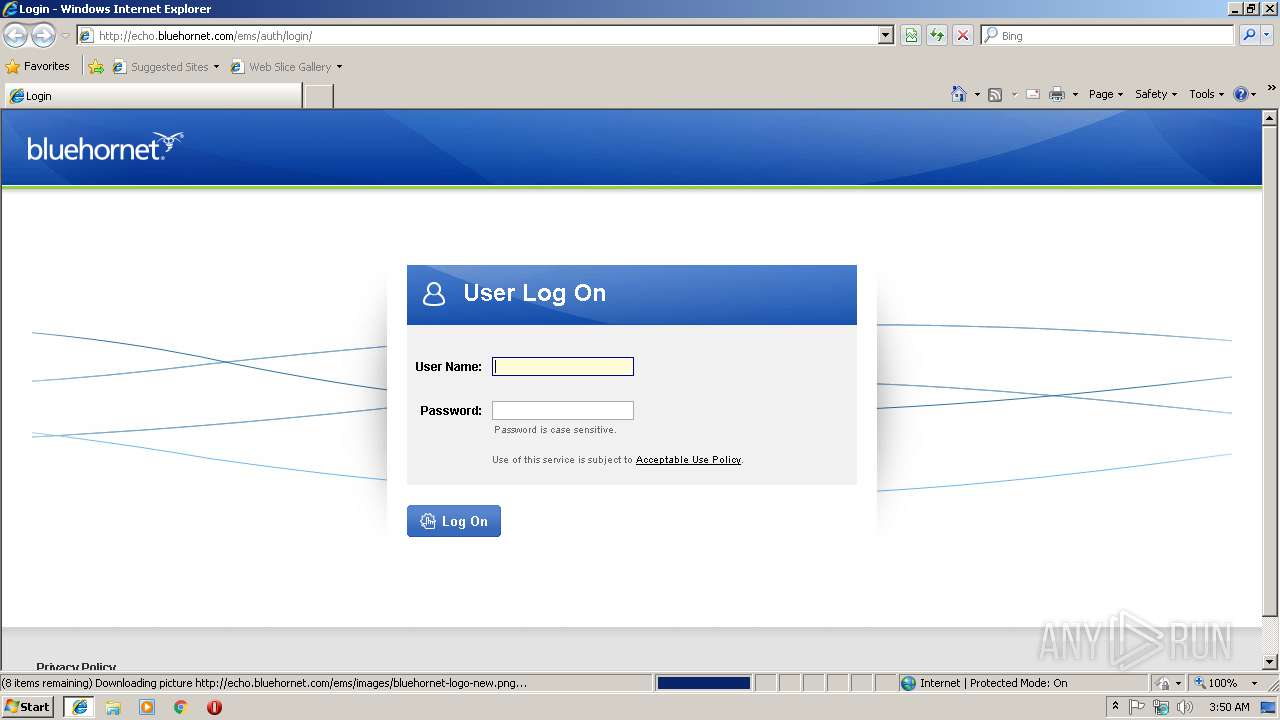Click the page loading progress bar
This screenshot has width=1280, height=720.
click(x=703, y=683)
